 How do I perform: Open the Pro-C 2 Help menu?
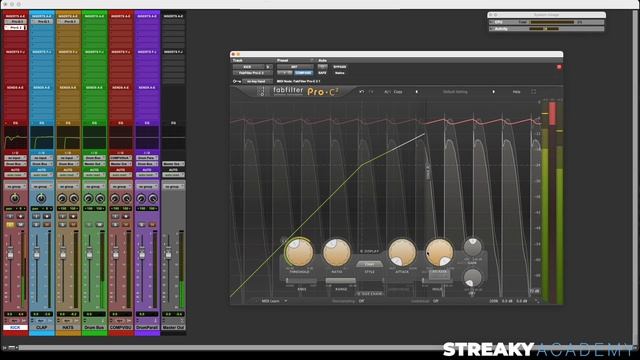click(x=516, y=92)
